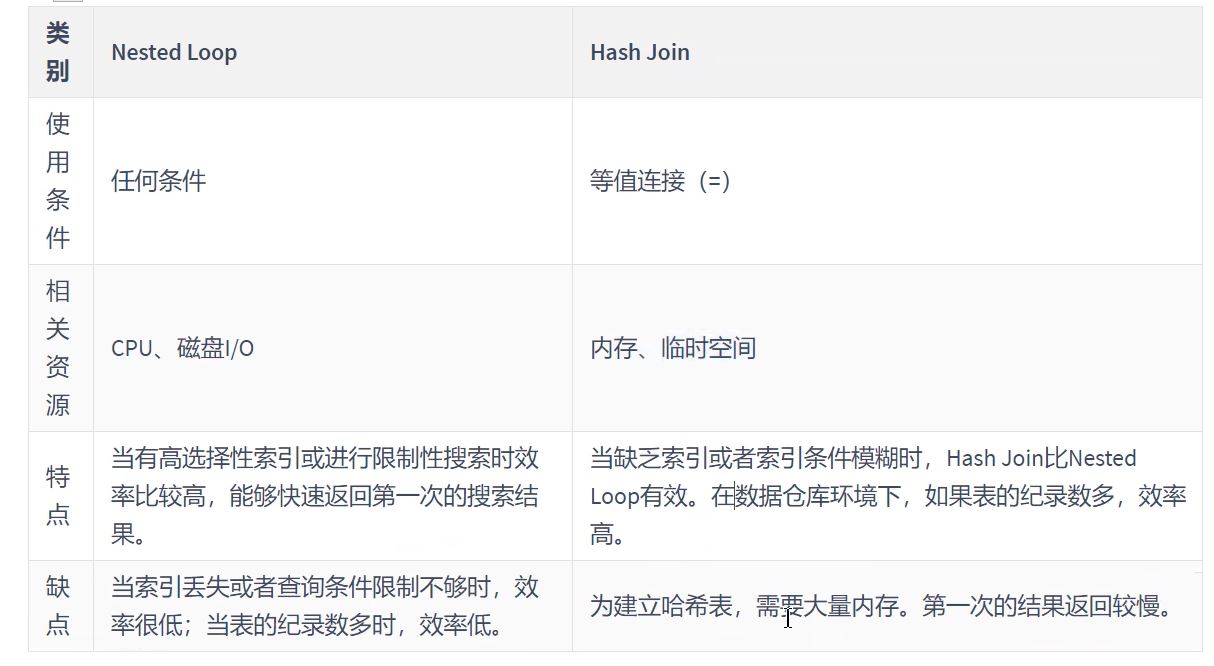Click the 类别 header cell
This screenshot has height=666, width=1214.
[x=60, y=52]
